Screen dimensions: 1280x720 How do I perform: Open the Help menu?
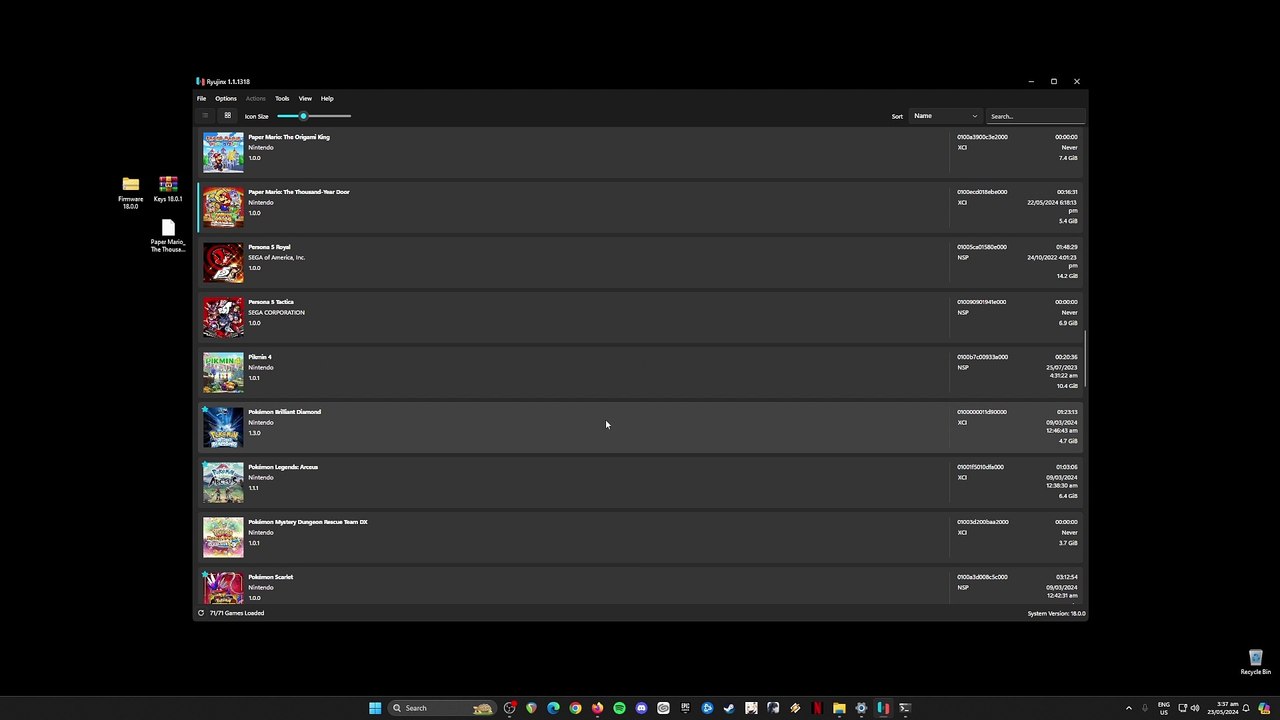(327, 99)
